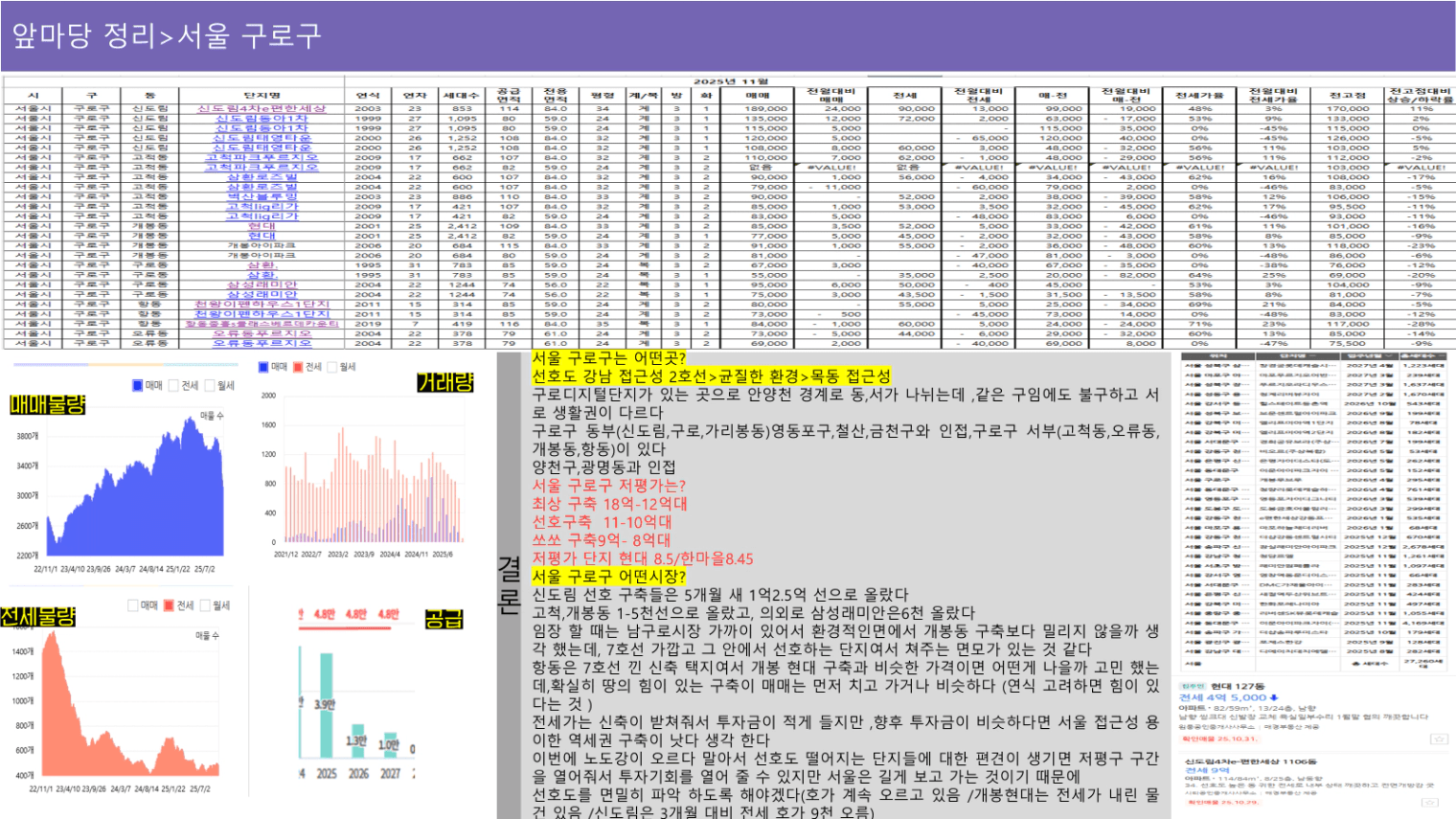
Task: Favorite the 현대 127동 listing star
Action: (1438, 739)
